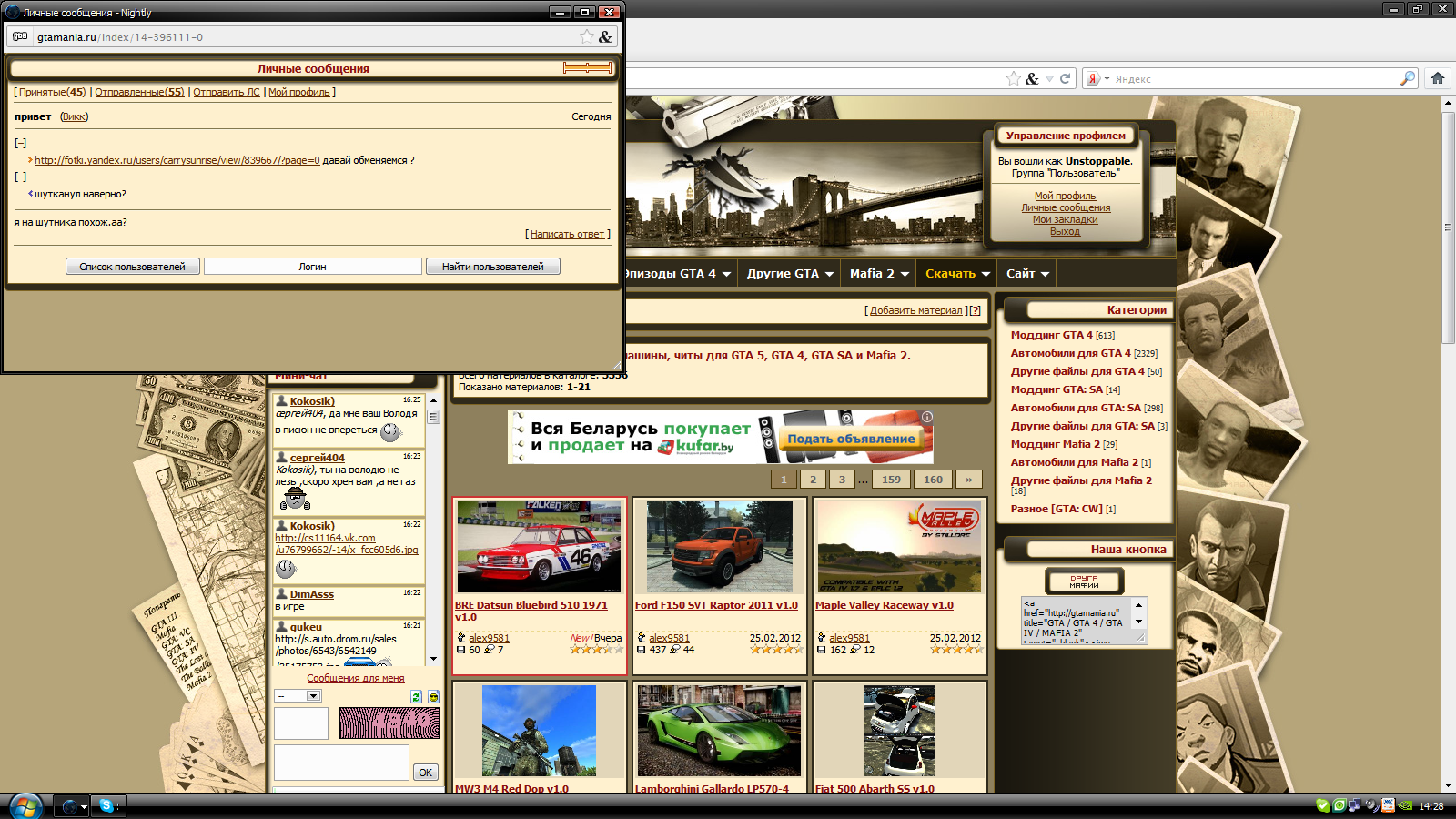Click the mini-chat scrollbar down arrow
Image resolution: width=1456 pixels, height=819 pixels.
pyautogui.click(x=433, y=657)
